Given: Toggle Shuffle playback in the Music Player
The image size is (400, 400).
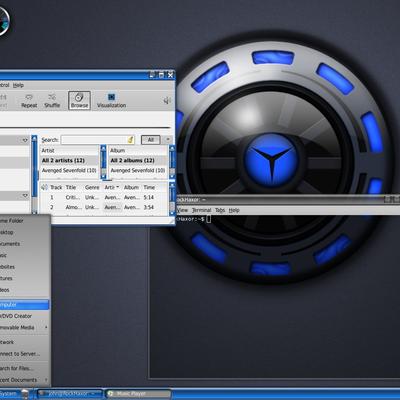Looking at the screenshot, I should (52, 101).
